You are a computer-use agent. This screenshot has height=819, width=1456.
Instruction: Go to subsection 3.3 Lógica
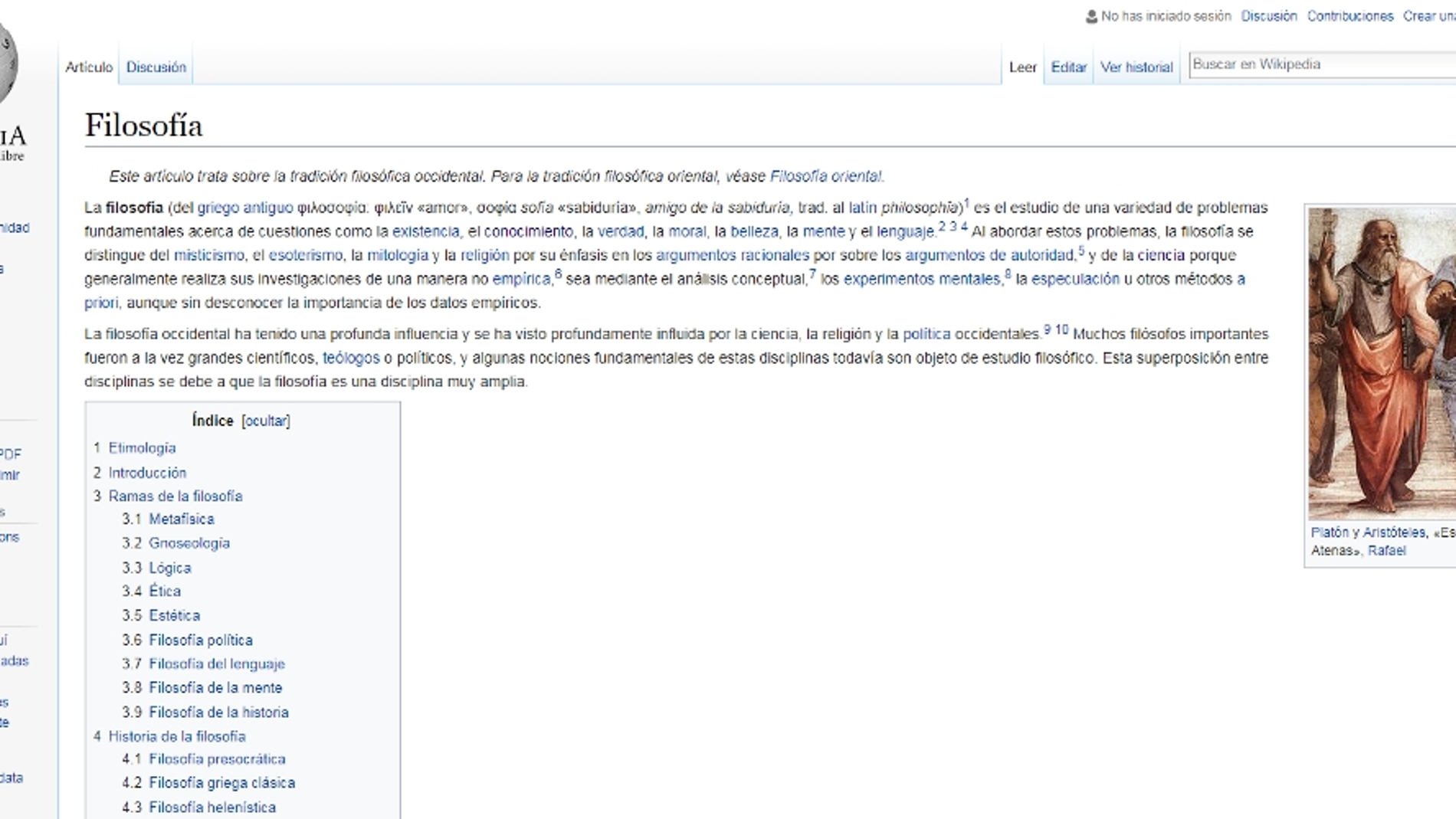pyautogui.click(x=156, y=568)
